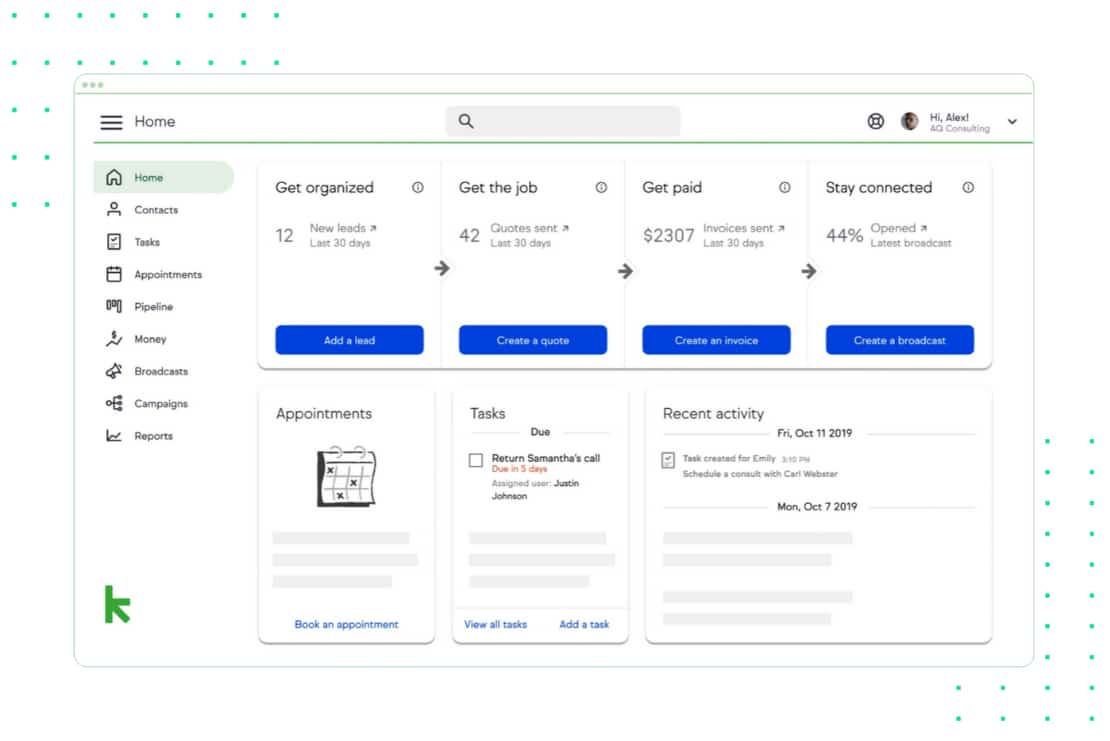
Task: Click the help lifebuoy icon
Action: point(876,122)
